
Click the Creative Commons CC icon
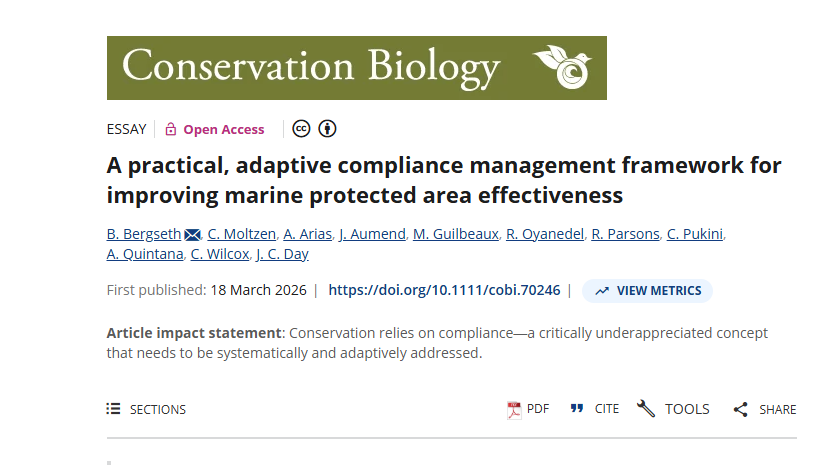coord(301,129)
